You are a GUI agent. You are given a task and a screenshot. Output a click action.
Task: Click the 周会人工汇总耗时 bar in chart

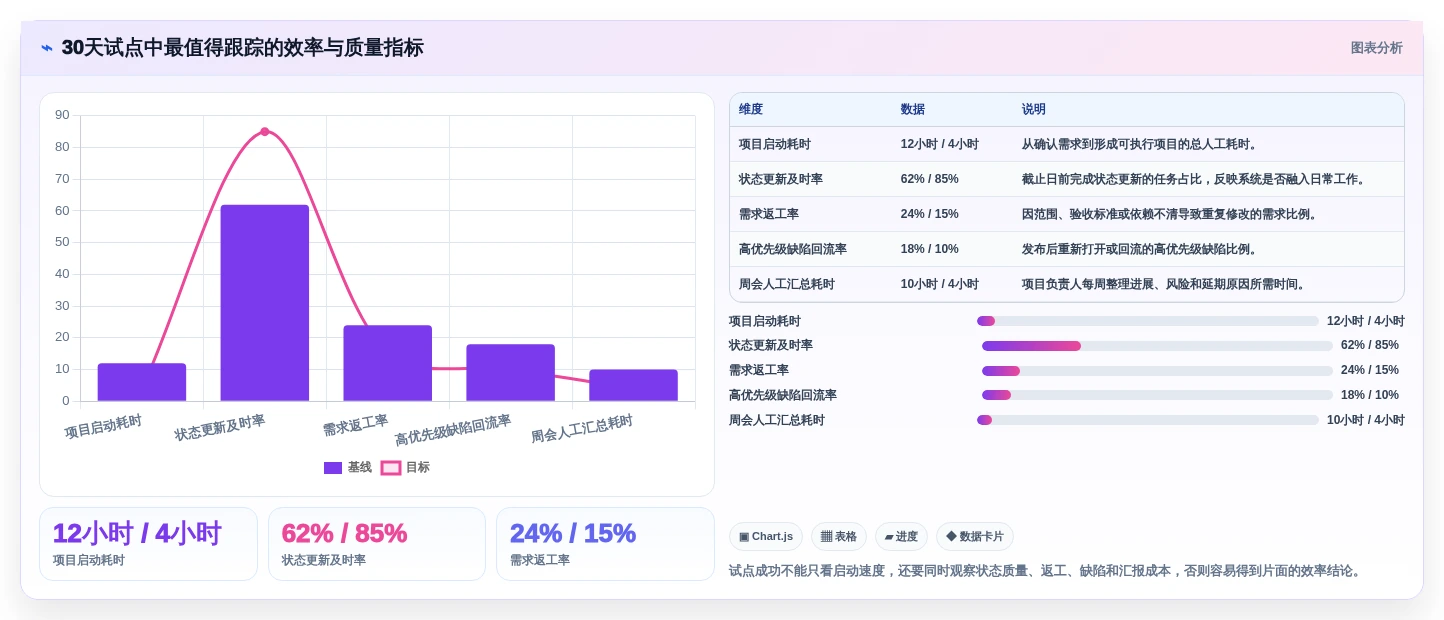(x=633, y=385)
